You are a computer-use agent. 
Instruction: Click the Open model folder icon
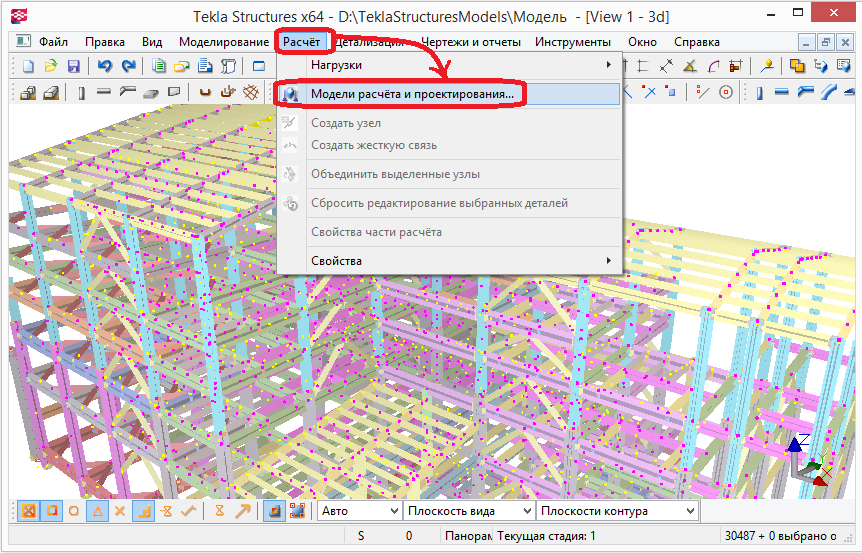[51, 67]
